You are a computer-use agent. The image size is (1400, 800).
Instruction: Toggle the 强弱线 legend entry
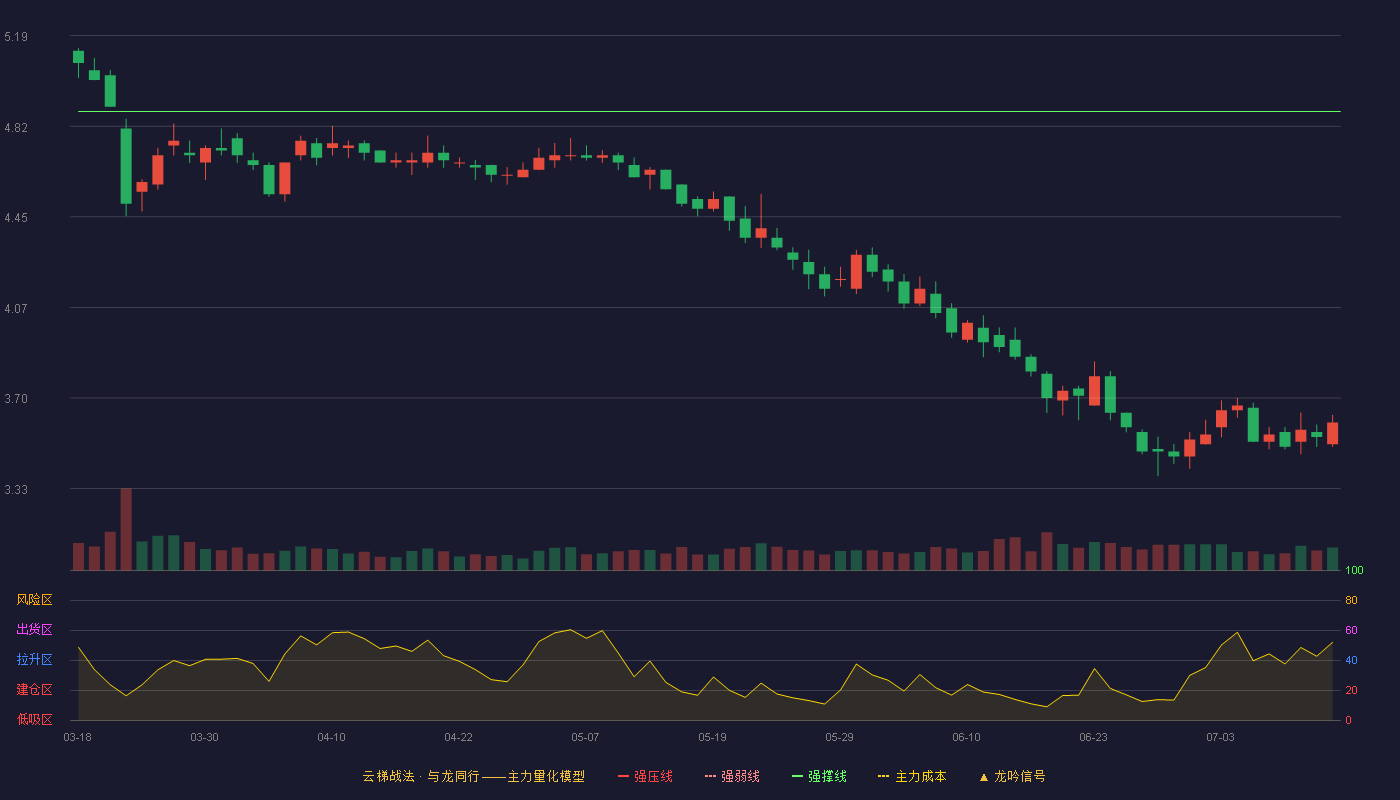pos(732,776)
